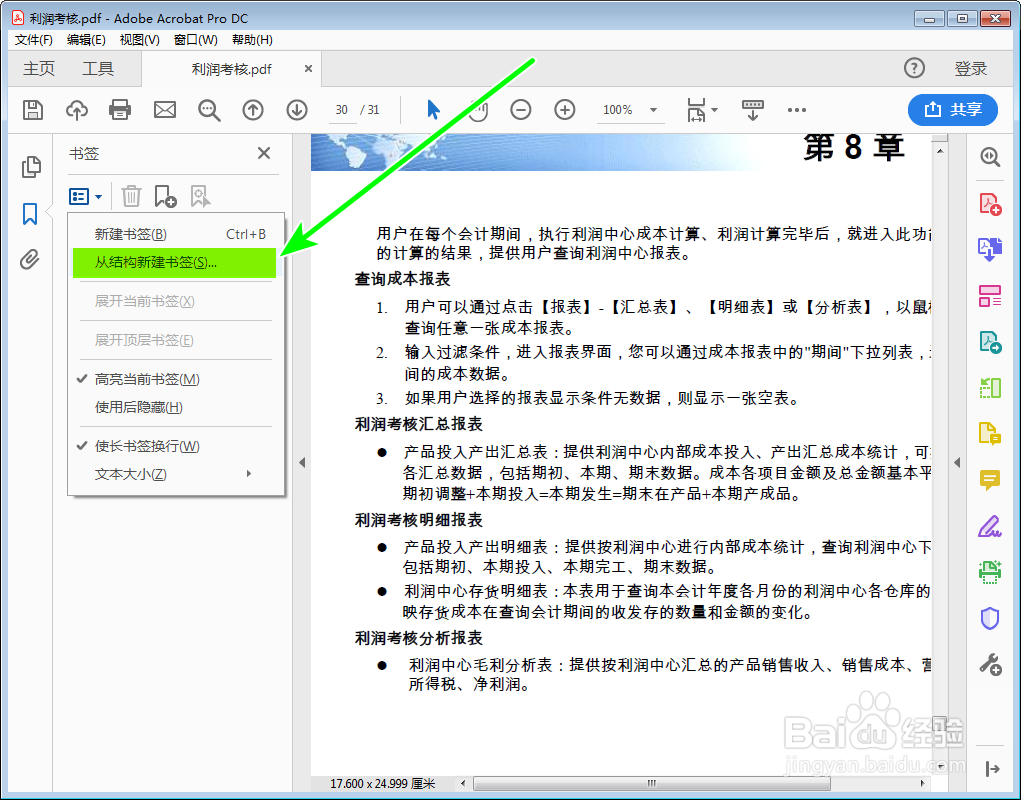Image resolution: width=1021 pixels, height=800 pixels.
Task: Activate the selection arrow tool
Action: [433, 110]
